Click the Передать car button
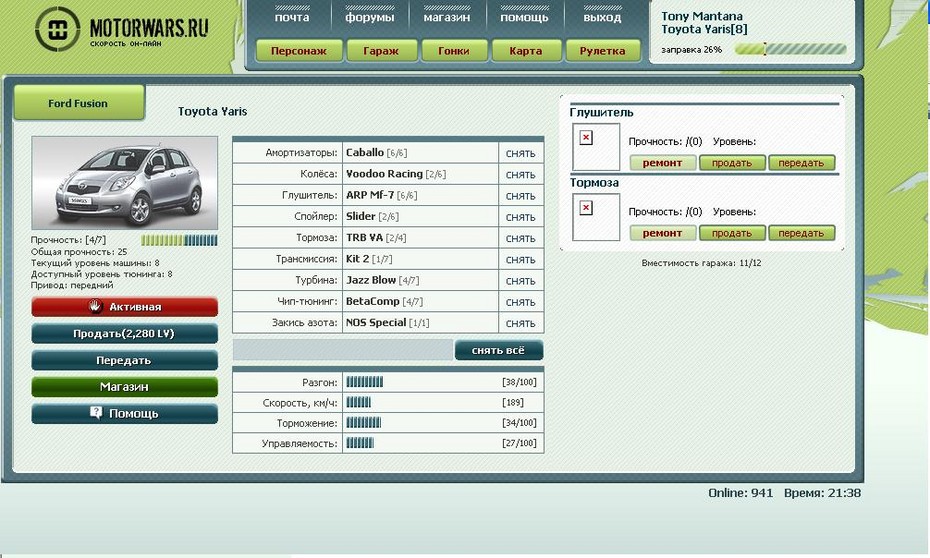Viewport: 930px width, 558px height. (125, 360)
